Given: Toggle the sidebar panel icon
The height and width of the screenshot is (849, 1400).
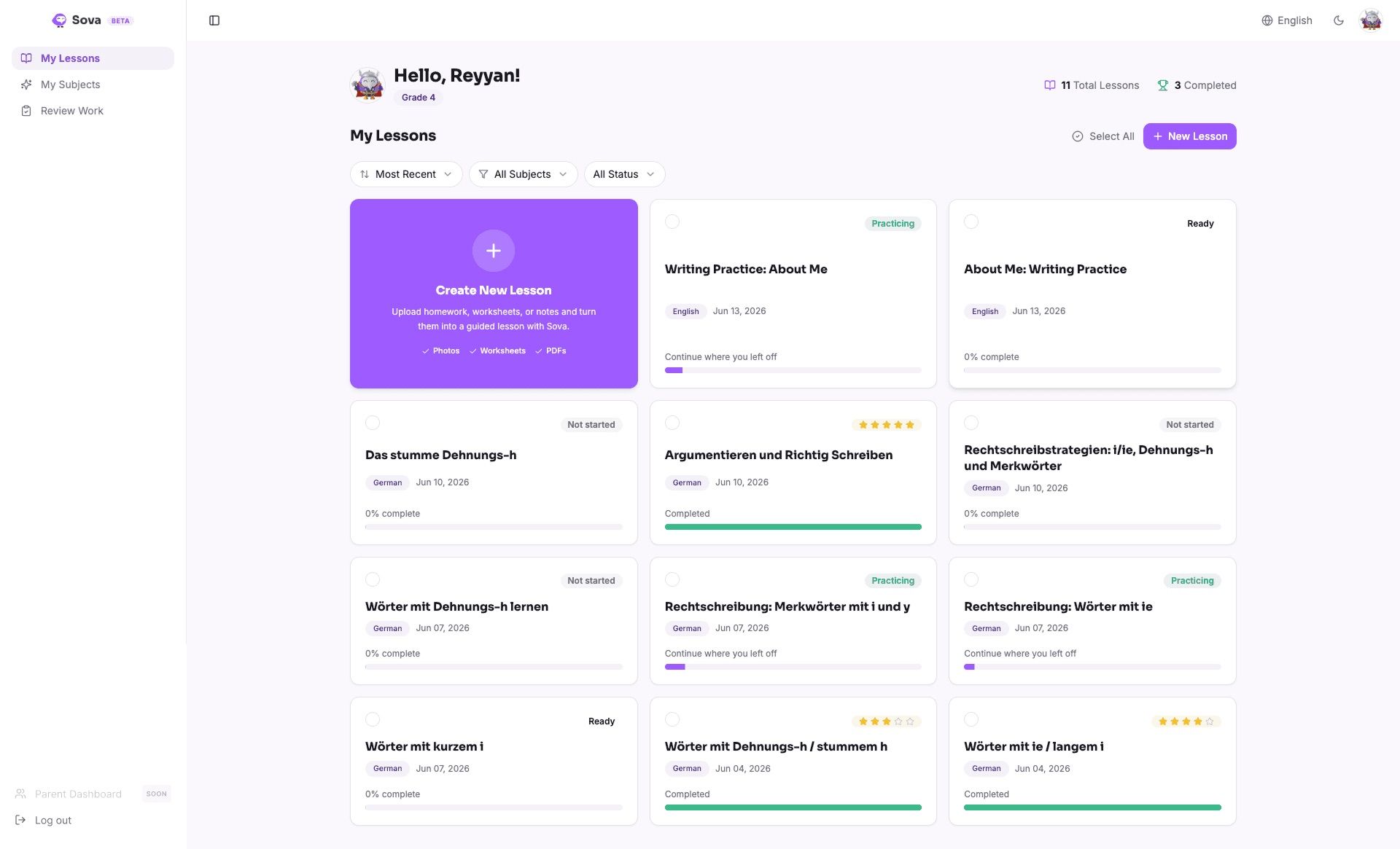Looking at the screenshot, I should [214, 20].
